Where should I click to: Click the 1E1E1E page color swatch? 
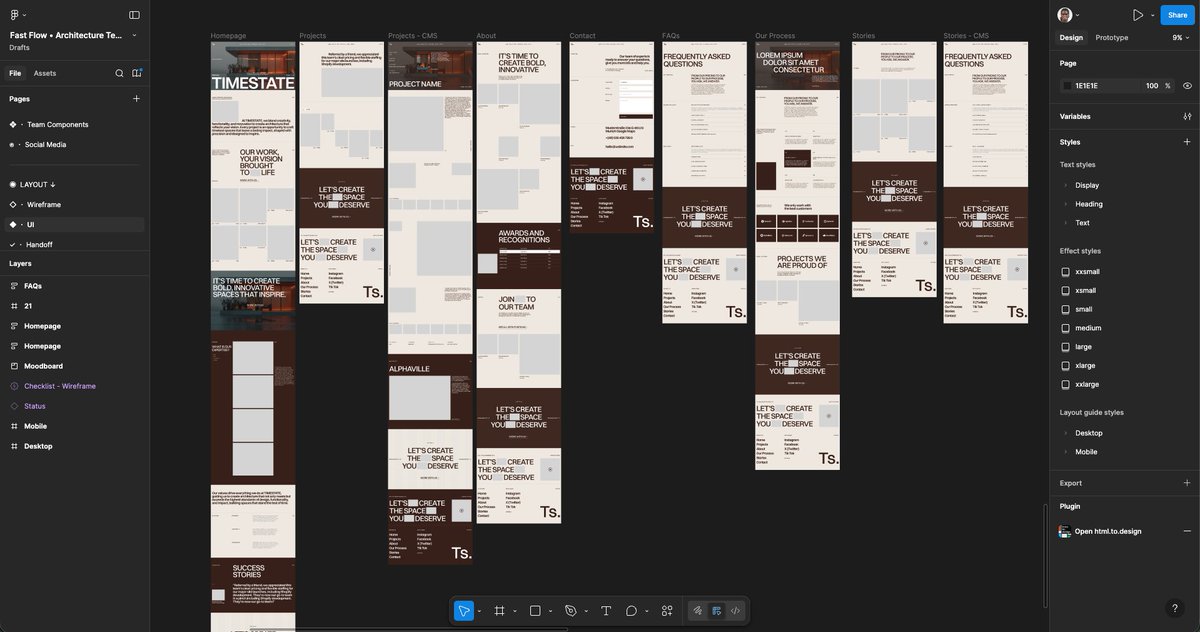(x=1070, y=85)
